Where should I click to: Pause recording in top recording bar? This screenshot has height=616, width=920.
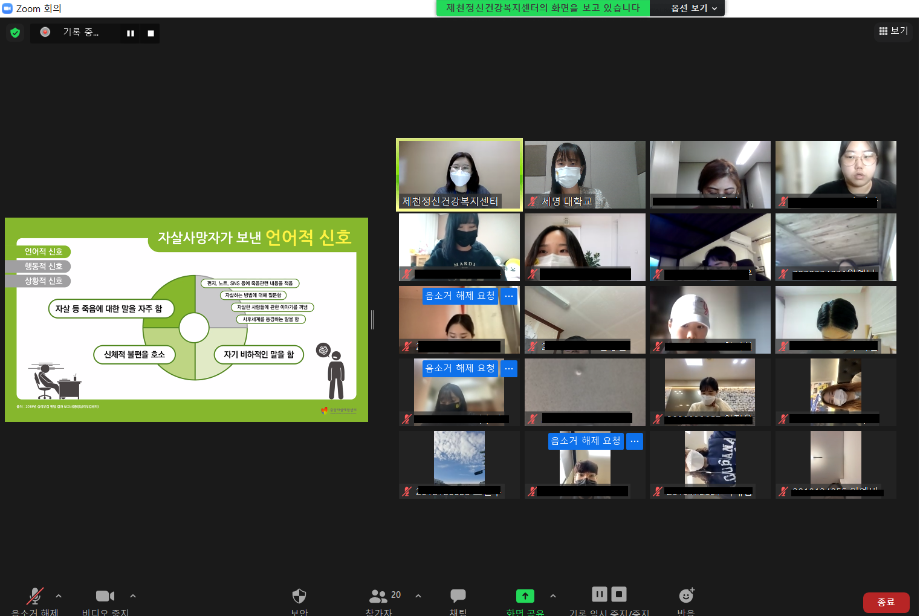pos(130,33)
